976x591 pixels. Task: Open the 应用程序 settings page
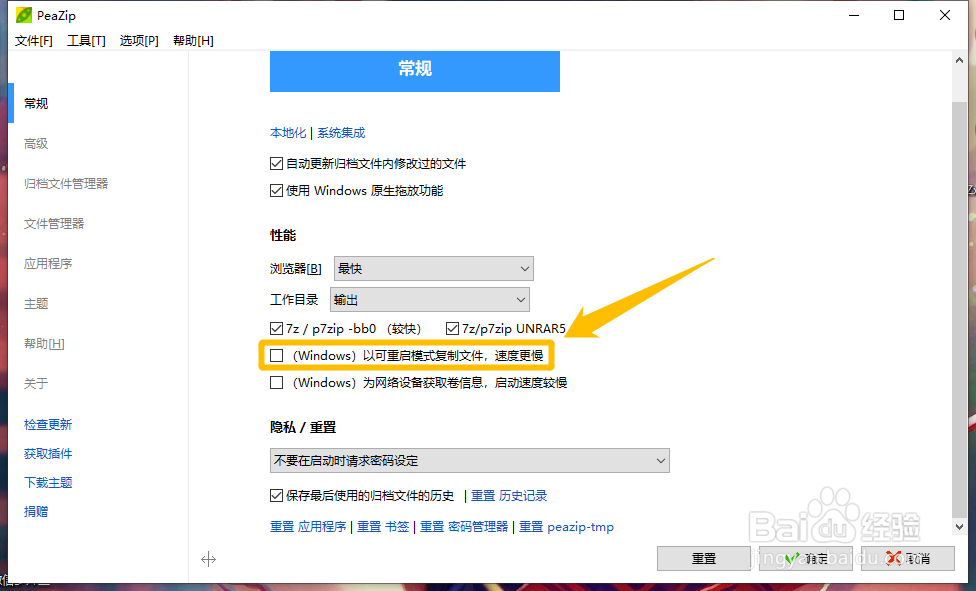[x=48, y=263]
